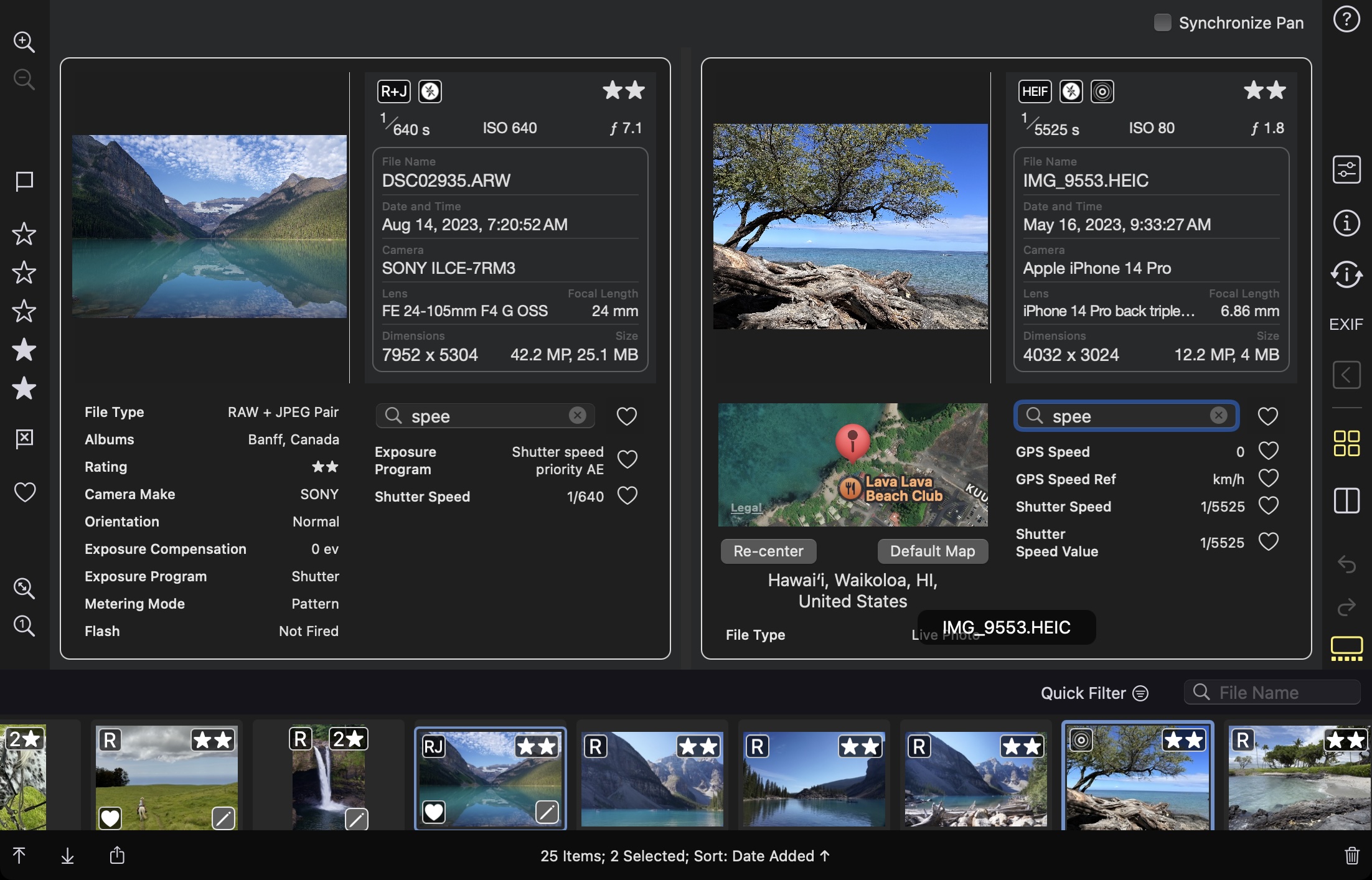Toggle heart on Exposure Program row
The width and height of the screenshot is (1372, 880).
pos(627,460)
